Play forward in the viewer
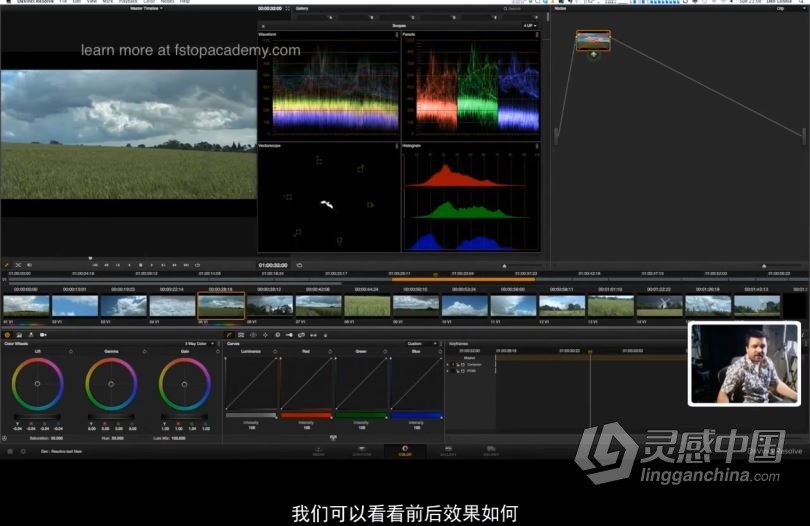This screenshot has height=526, width=810. [151, 265]
